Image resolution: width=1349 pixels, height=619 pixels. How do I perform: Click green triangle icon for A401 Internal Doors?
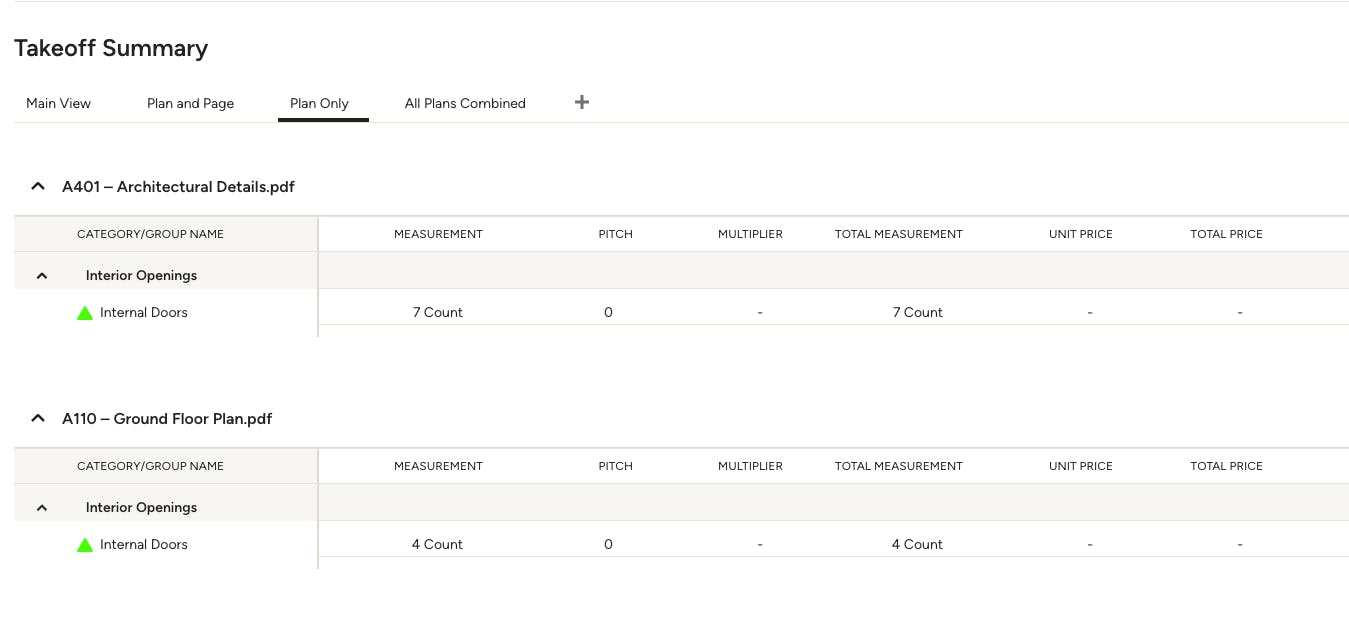click(85, 313)
